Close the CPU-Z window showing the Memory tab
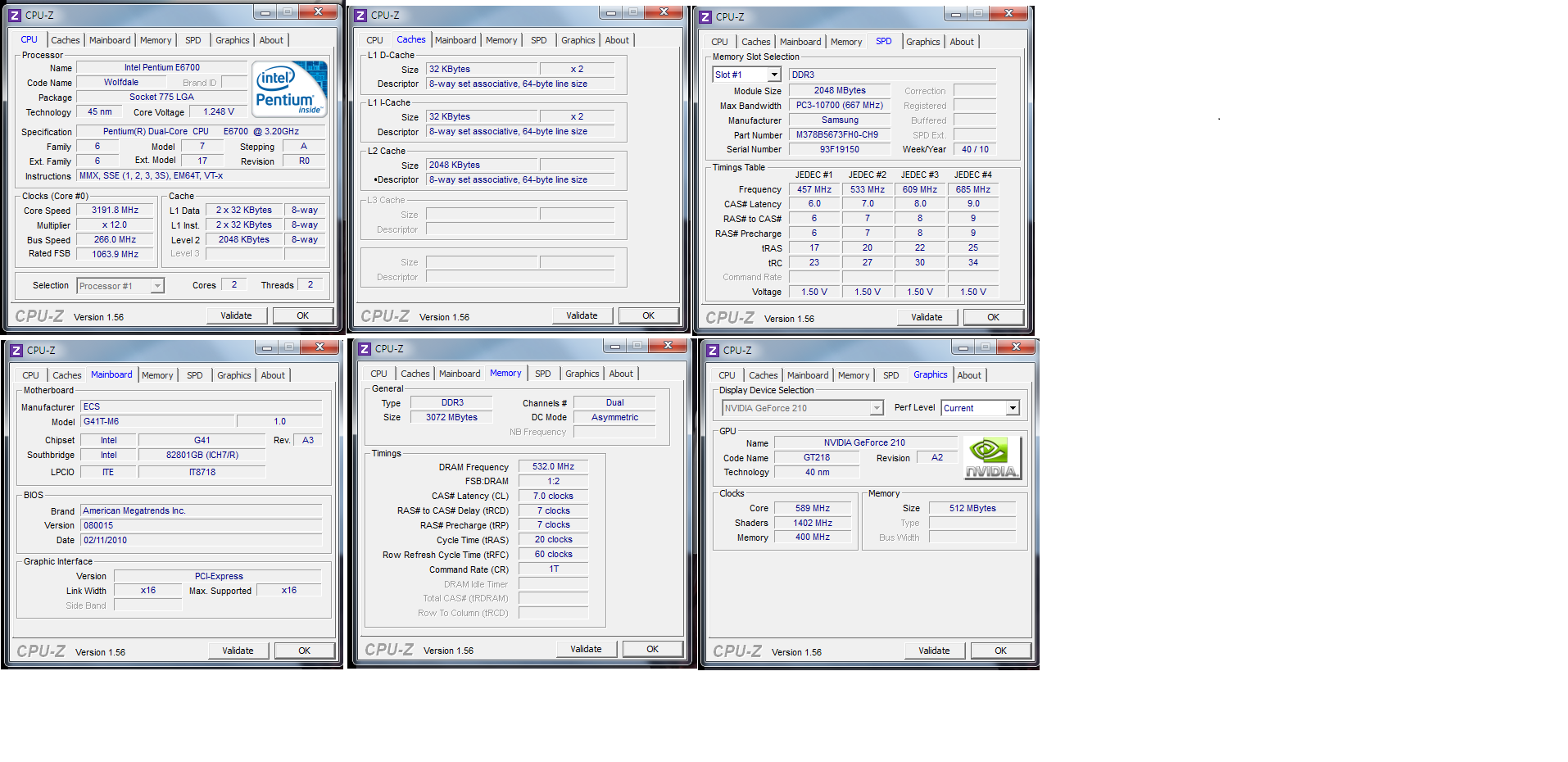1568x762 pixels. 668,345
